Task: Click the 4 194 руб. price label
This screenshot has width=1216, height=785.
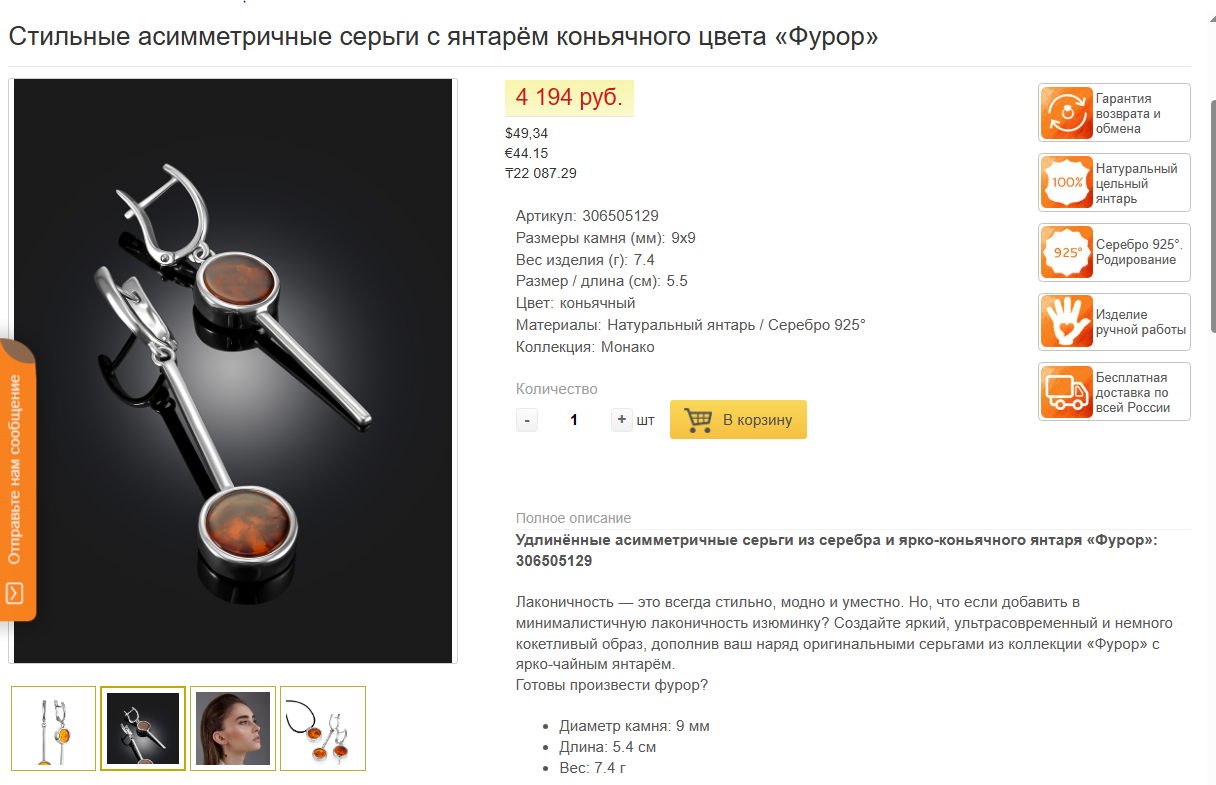Action: pyautogui.click(x=569, y=97)
